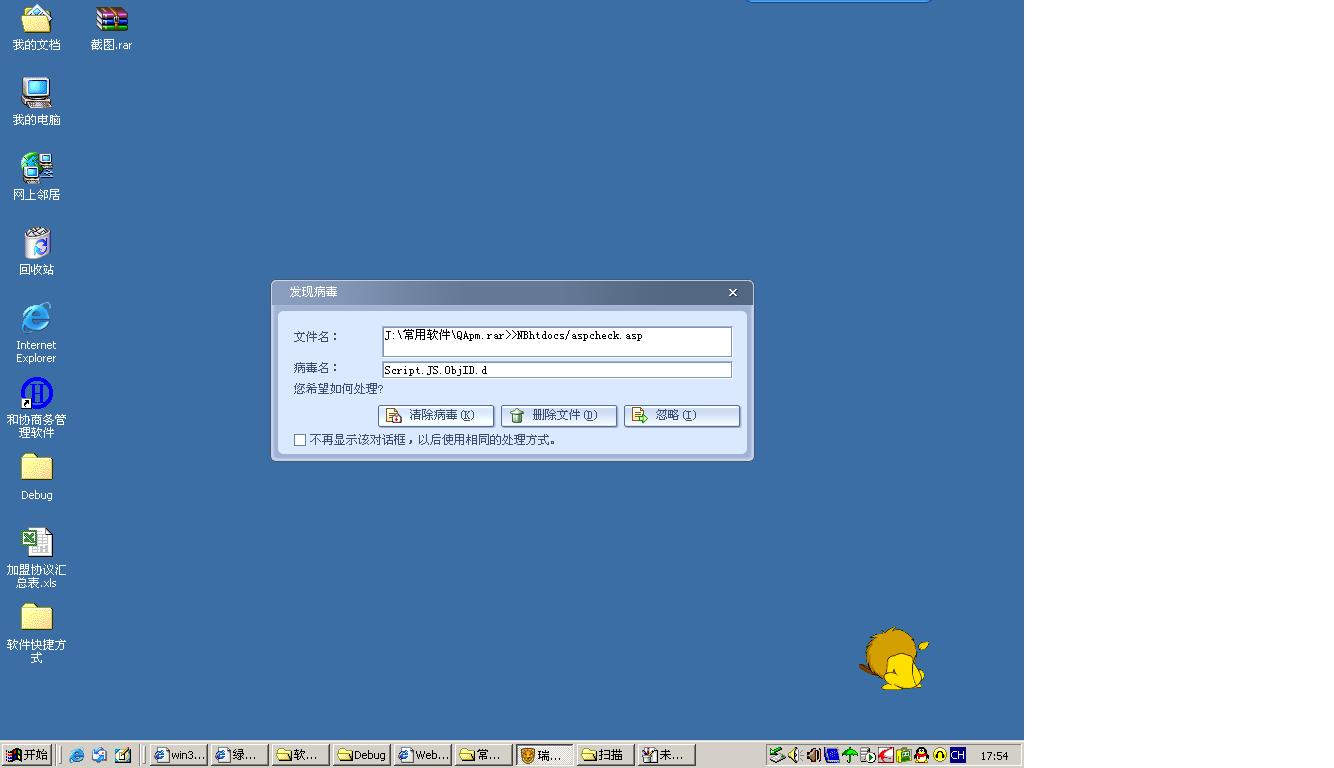Click the 文件名 path field
1334x768 pixels.
pos(557,341)
